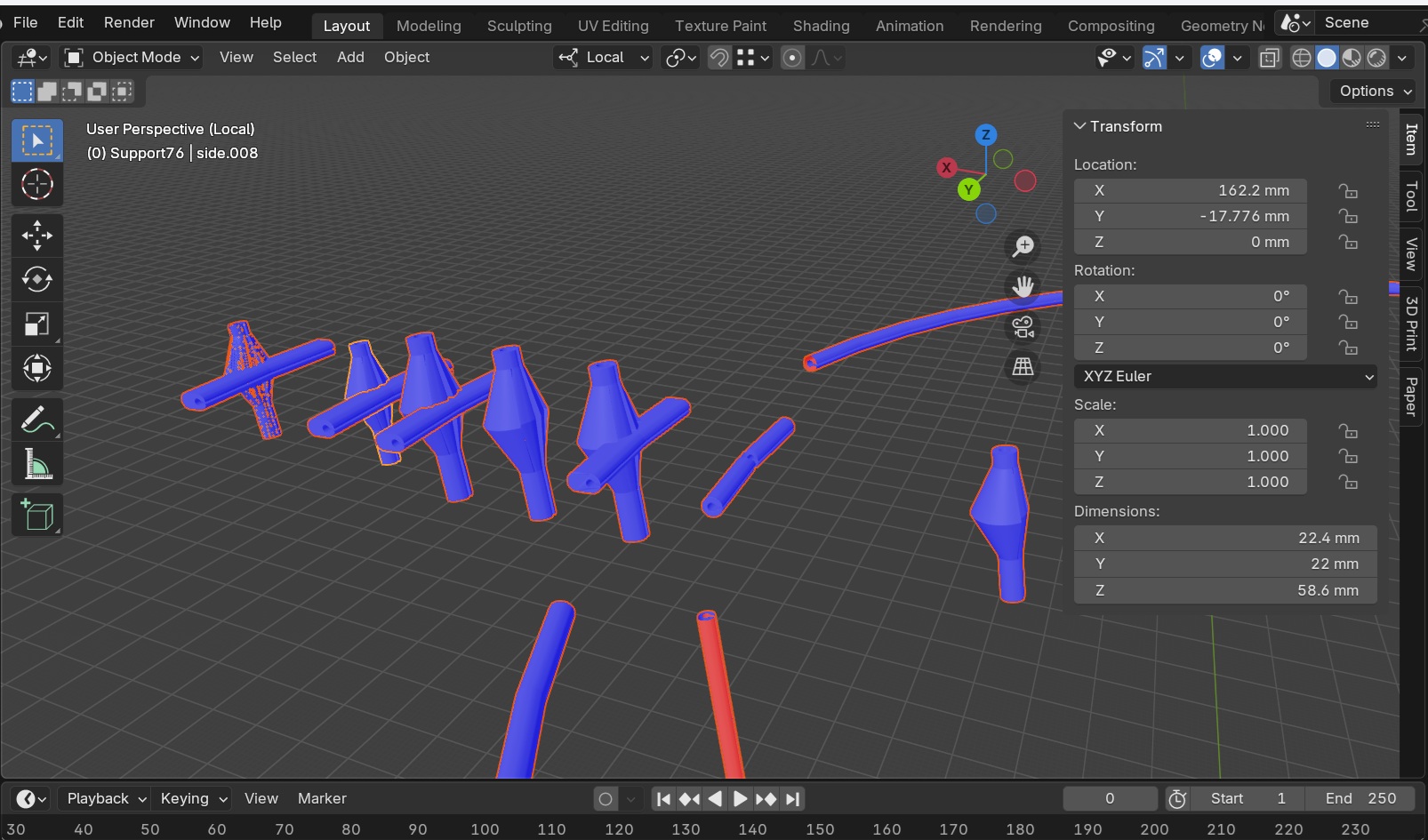
Task: Toggle snapping magnet icon
Action: coord(719,58)
